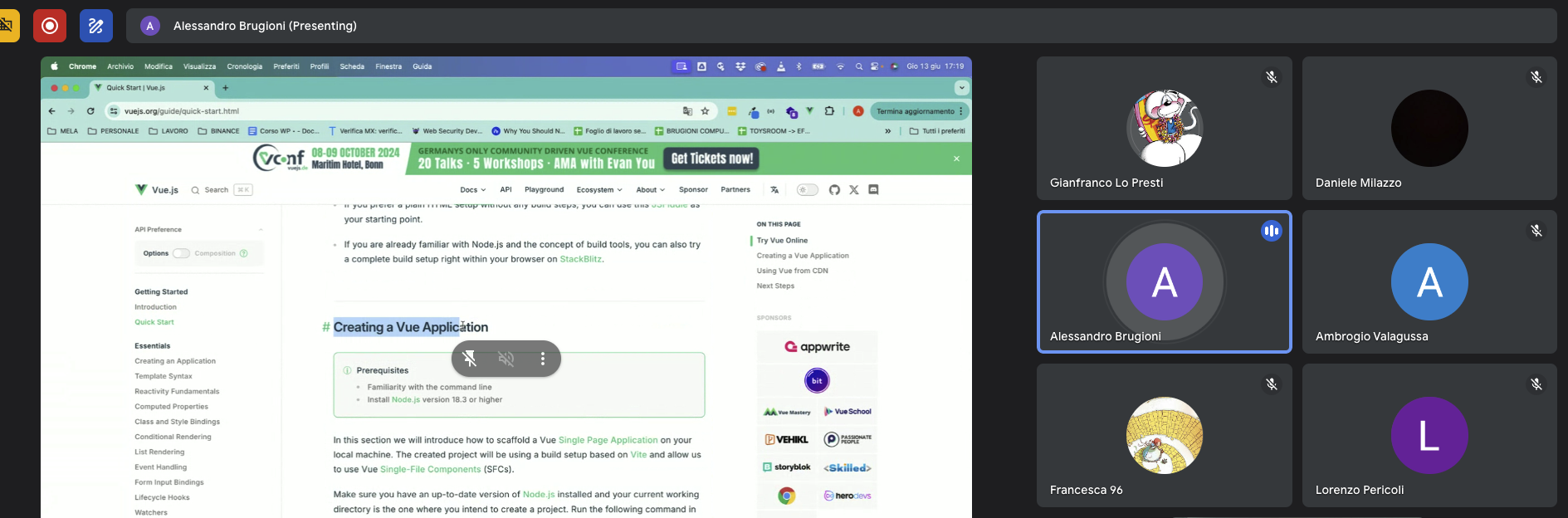Viewport: 1568px width, 518px height.
Task: Click the Vue devtools extension icon
Action: [x=809, y=111]
